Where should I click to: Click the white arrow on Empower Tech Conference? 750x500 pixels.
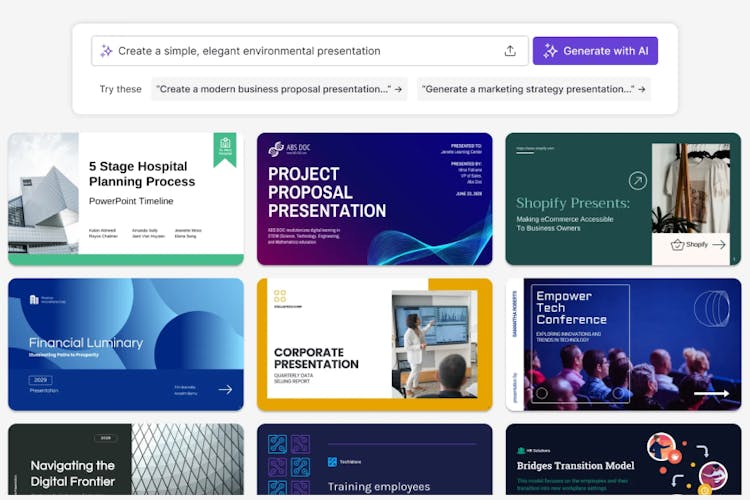click(x=711, y=393)
